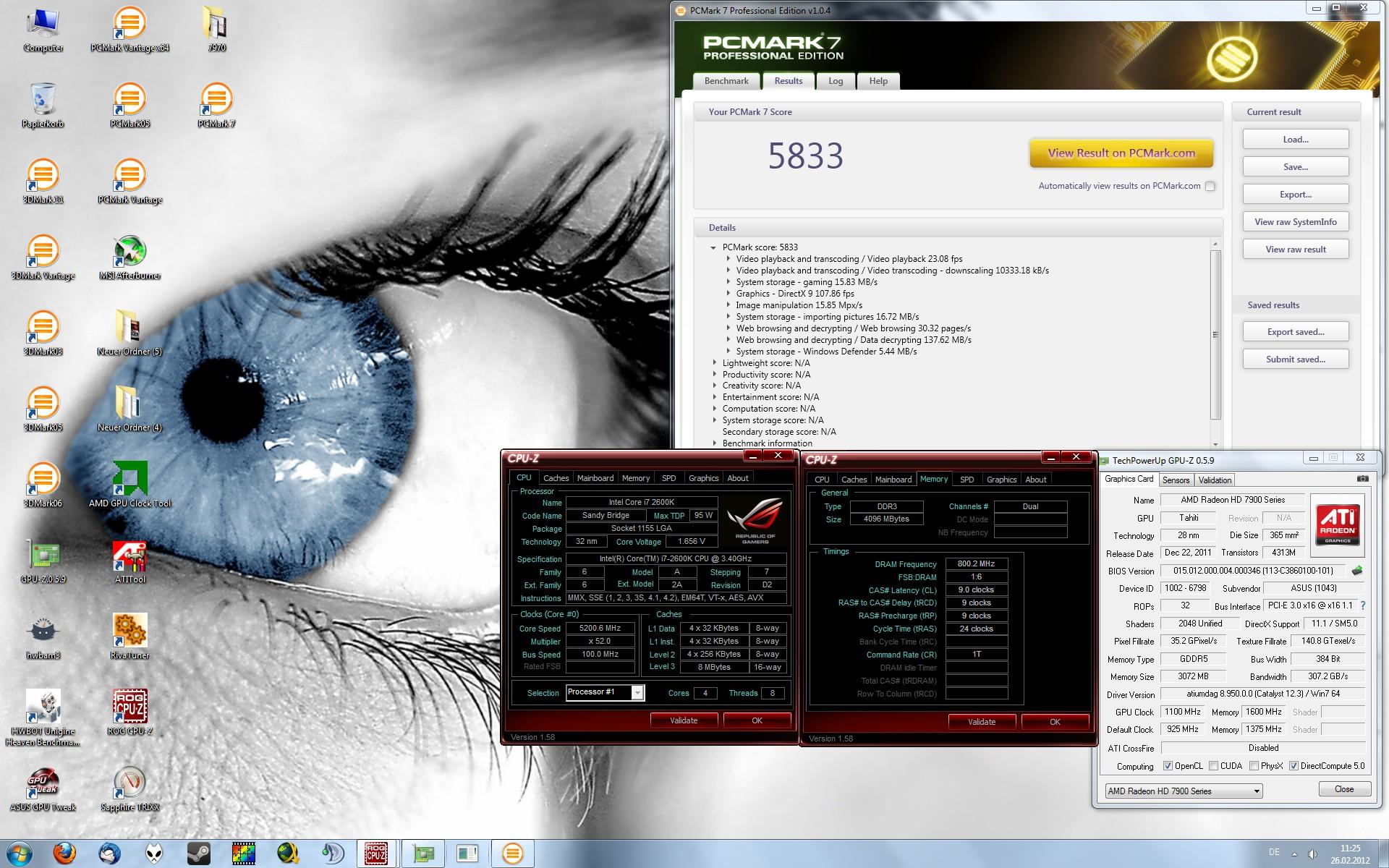Open MSI Afterburner desktop icon

click(129, 258)
